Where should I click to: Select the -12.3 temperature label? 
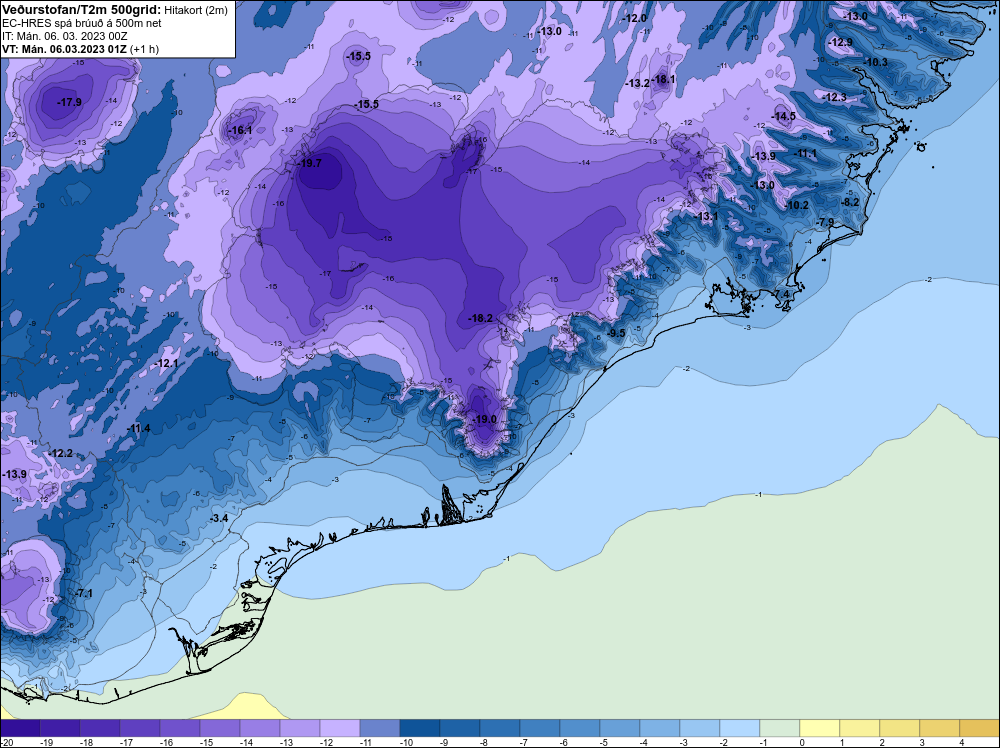[835, 97]
